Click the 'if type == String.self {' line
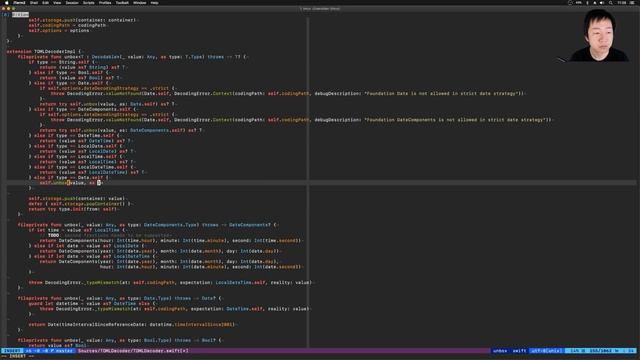This screenshot has height=360, width=640. [x=62, y=62]
